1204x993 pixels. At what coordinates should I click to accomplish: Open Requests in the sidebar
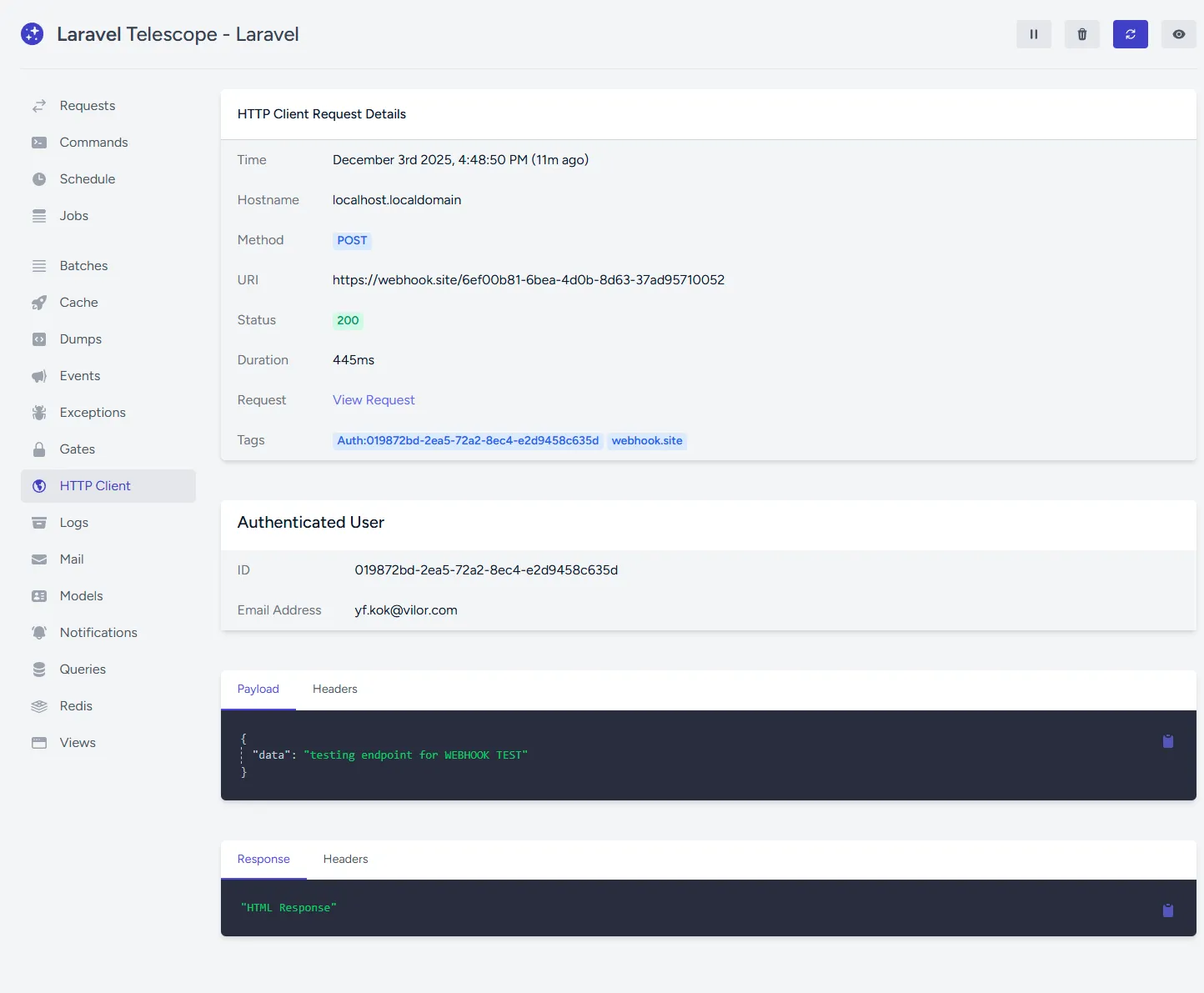pos(108,106)
